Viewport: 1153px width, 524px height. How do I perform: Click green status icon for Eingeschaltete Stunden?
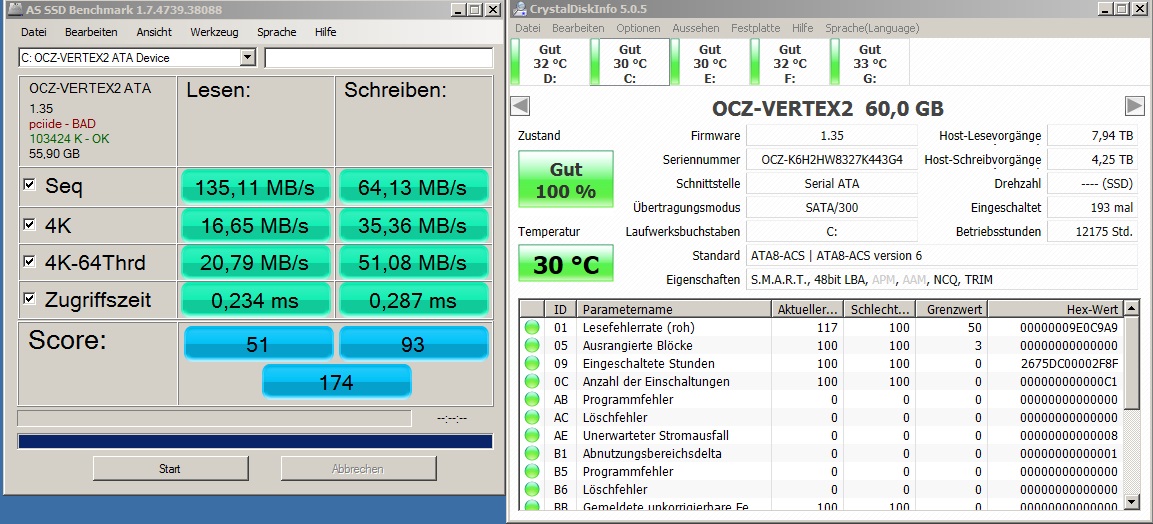[532, 364]
